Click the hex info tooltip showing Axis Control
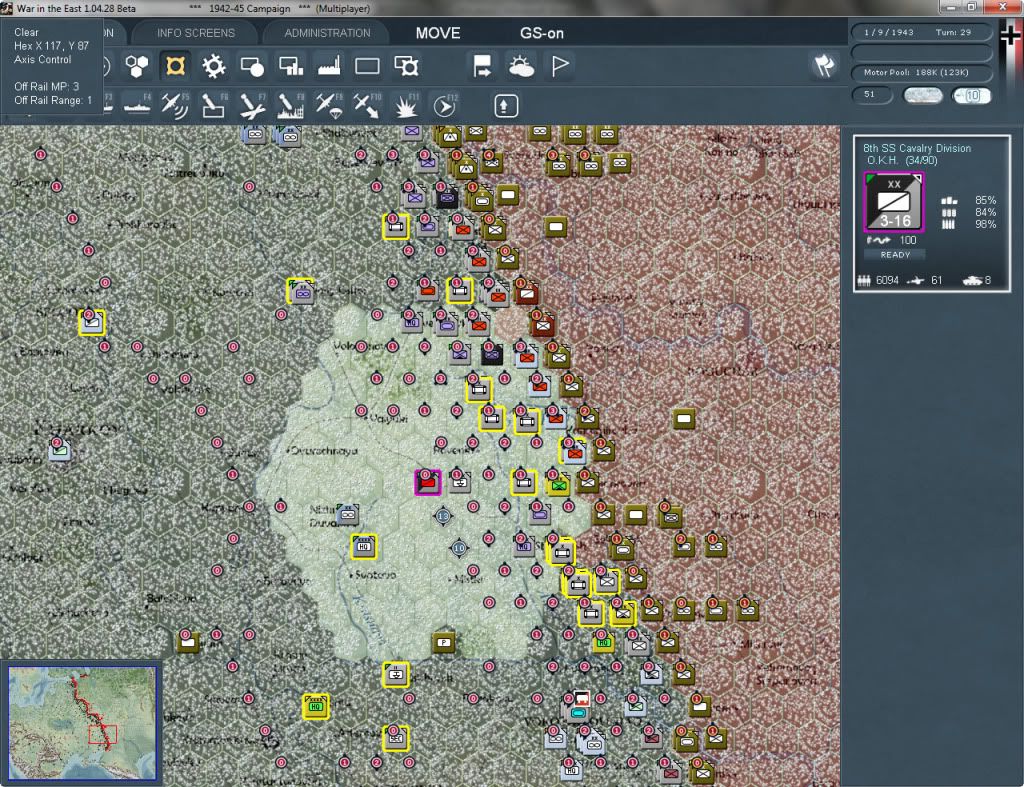Viewport: 1024px width, 787px height. (52, 66)
